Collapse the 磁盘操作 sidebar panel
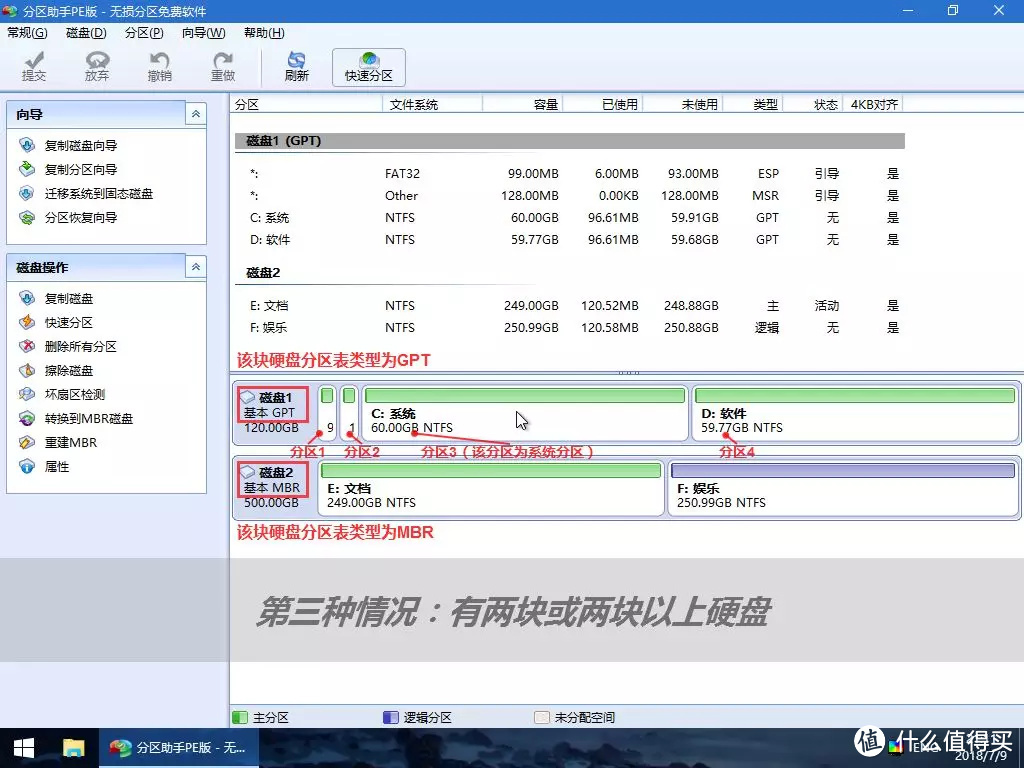The image size is (1024, 768). (x=196, y=266)
